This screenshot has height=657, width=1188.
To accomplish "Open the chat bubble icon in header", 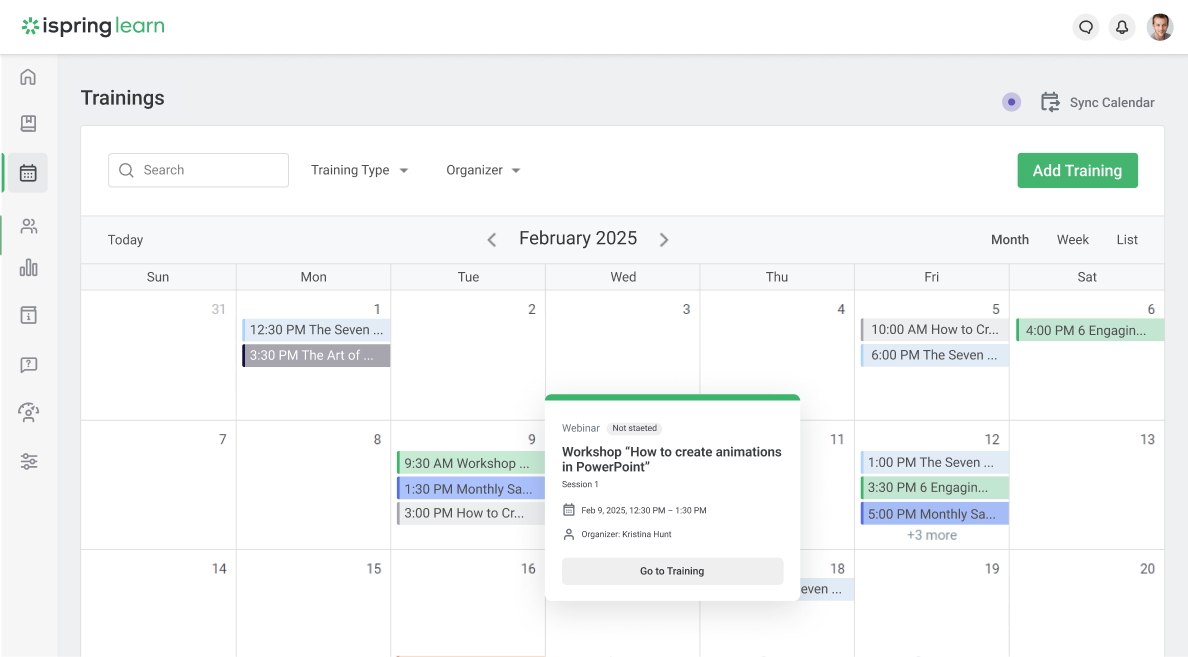I will click(1086, 27).
